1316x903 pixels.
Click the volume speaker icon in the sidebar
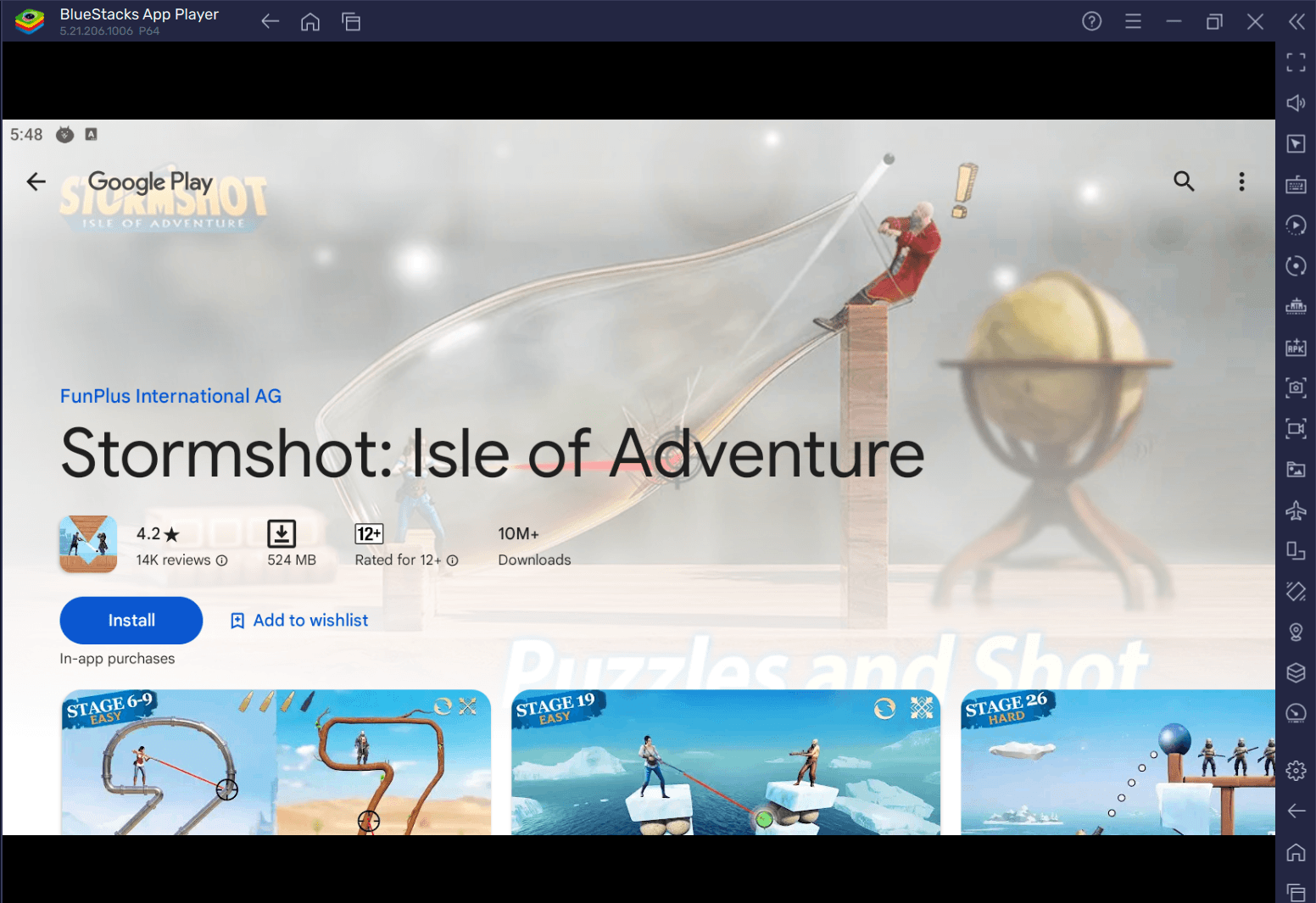click(1296, 103)
